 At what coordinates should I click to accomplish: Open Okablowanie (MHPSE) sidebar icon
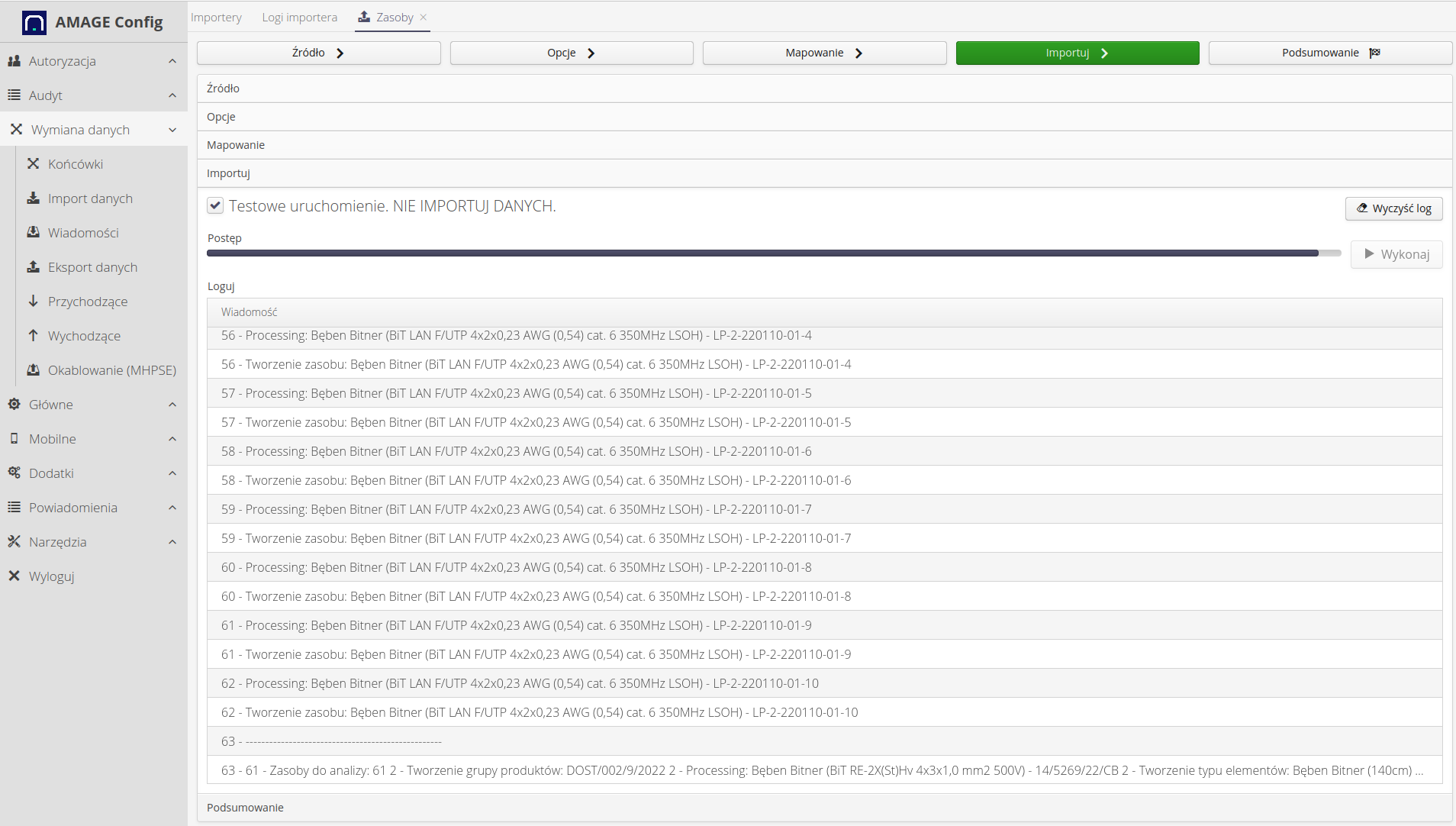(x=34, y=369)
